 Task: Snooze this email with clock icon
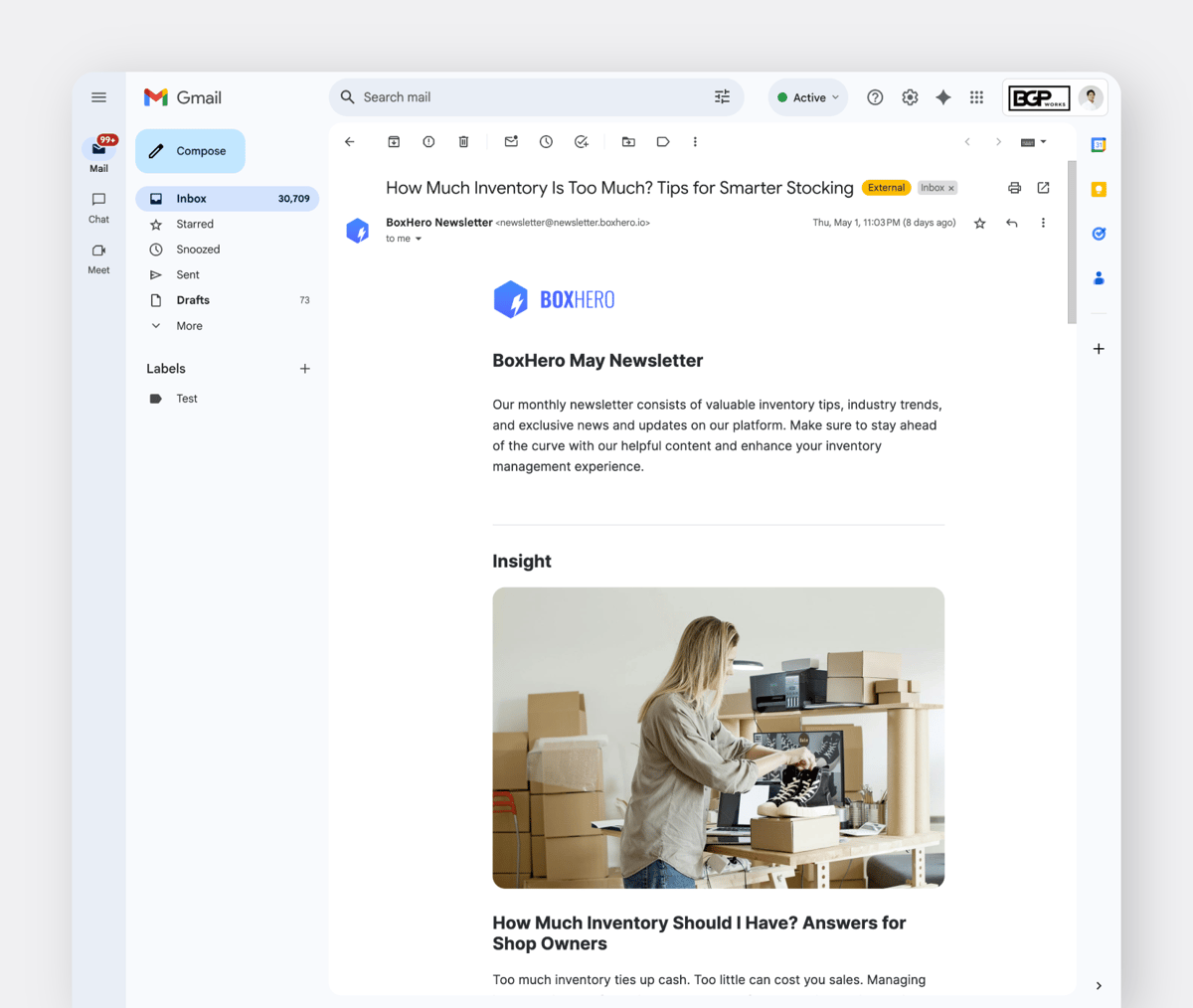546,142
